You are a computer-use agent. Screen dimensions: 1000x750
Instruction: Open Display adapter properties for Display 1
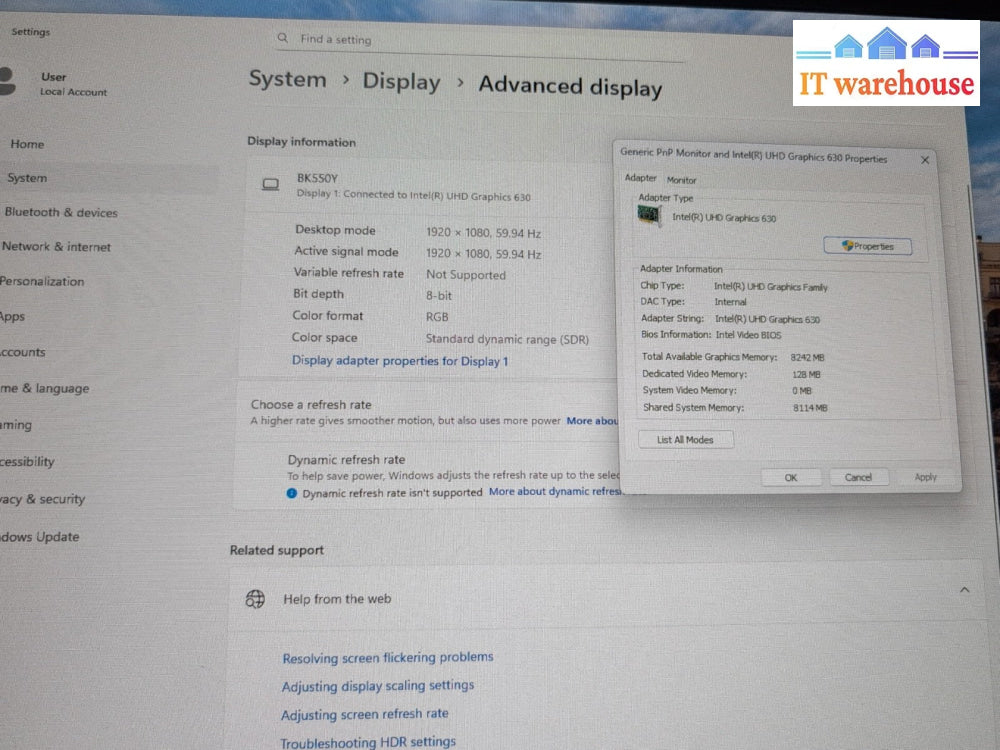point(400,361)
